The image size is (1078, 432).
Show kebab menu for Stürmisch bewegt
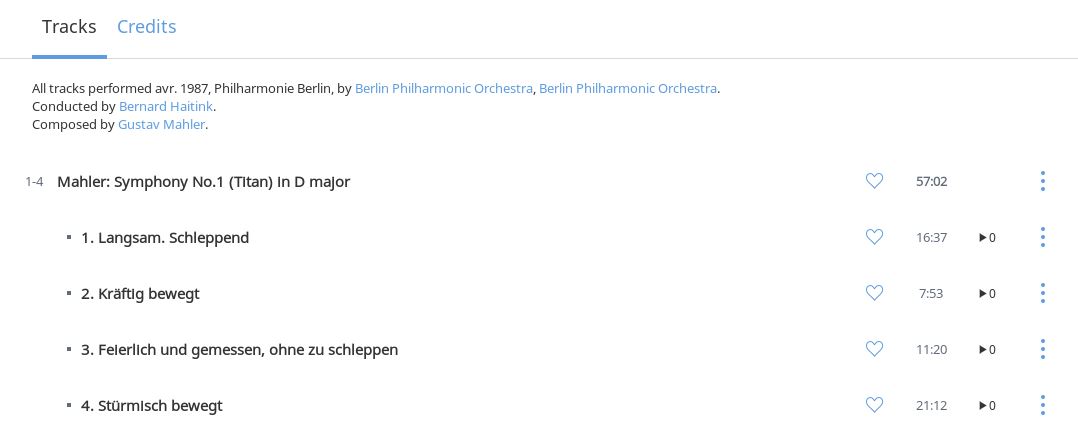(x=1042, y=405)
